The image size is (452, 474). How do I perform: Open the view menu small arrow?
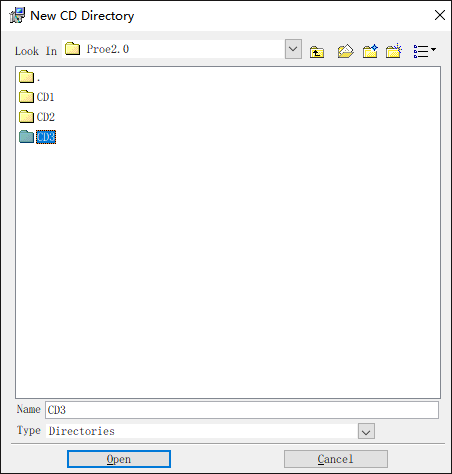click(433, 49)
